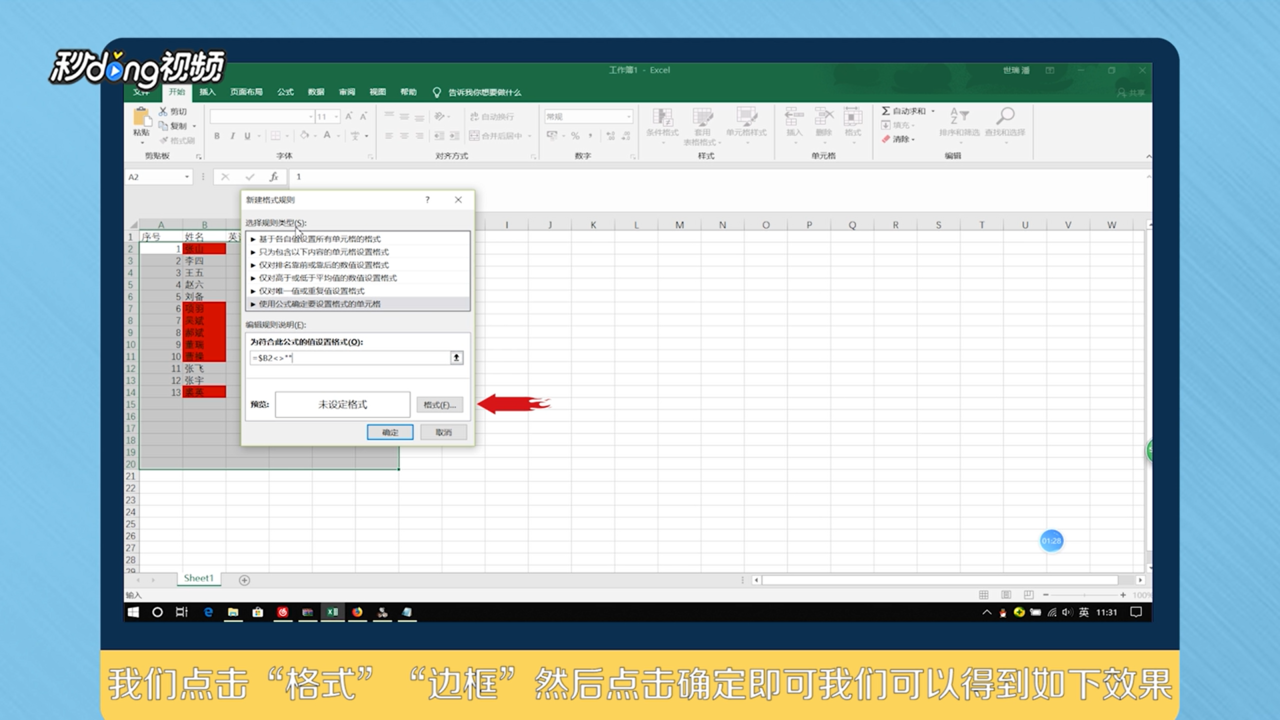The height and width of the screenshot is (720, 1280).
Task: Select the Sheet1 worksheet tab
Action: click(x=198, y=579)
